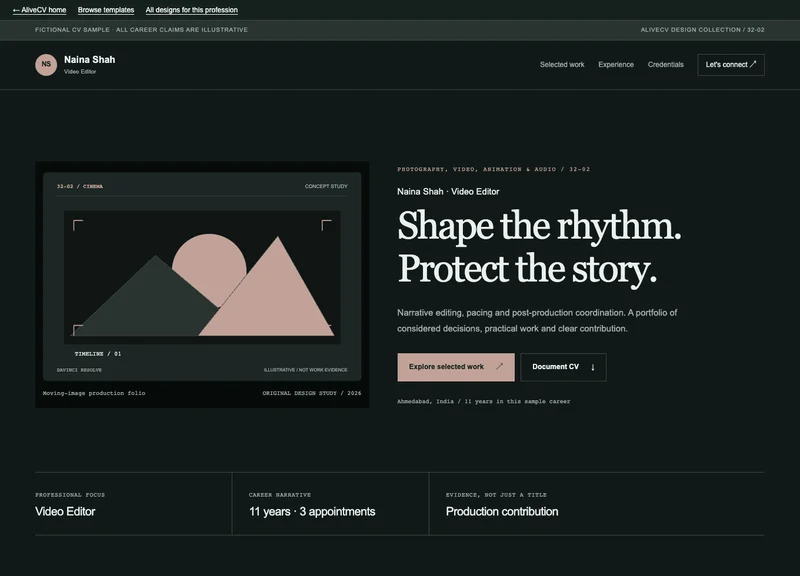Click 'FICTIONAL CV SAMPLE' banner notice
The width and height of the screenshot is (800, 576).
coord(141,30)
